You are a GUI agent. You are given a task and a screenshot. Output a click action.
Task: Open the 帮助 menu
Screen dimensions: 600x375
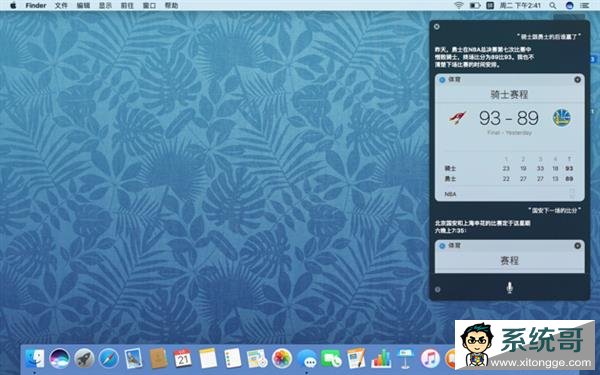pos(171,5)
